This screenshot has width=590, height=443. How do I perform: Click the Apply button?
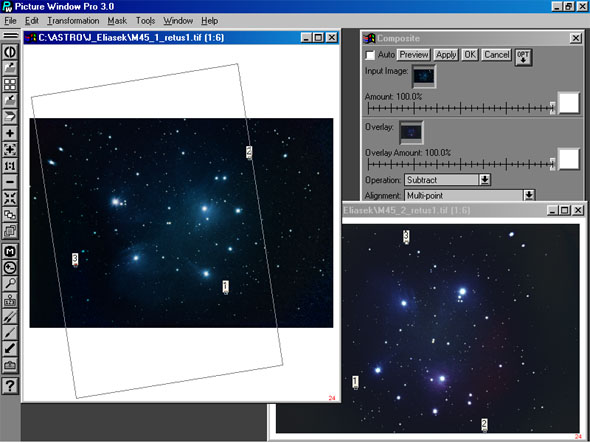[x=446, y=55]
